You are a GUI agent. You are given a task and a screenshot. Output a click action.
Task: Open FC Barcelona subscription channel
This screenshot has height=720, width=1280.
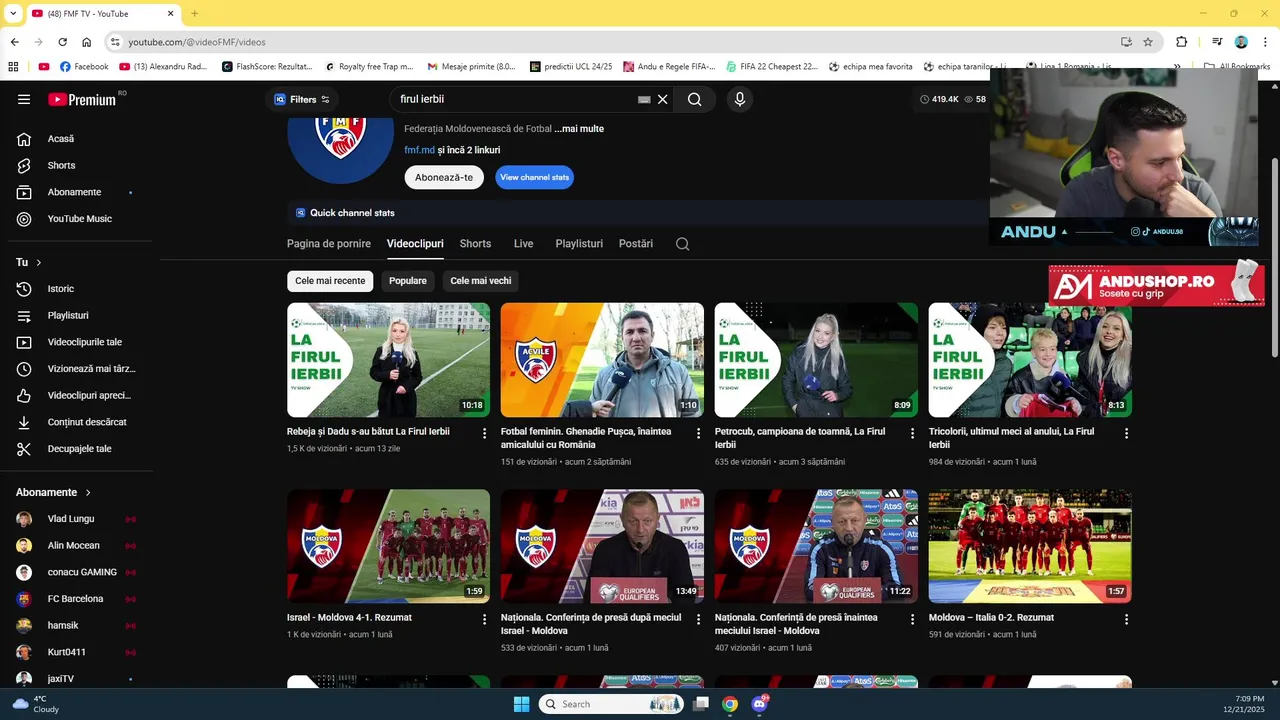pos(77,599)
